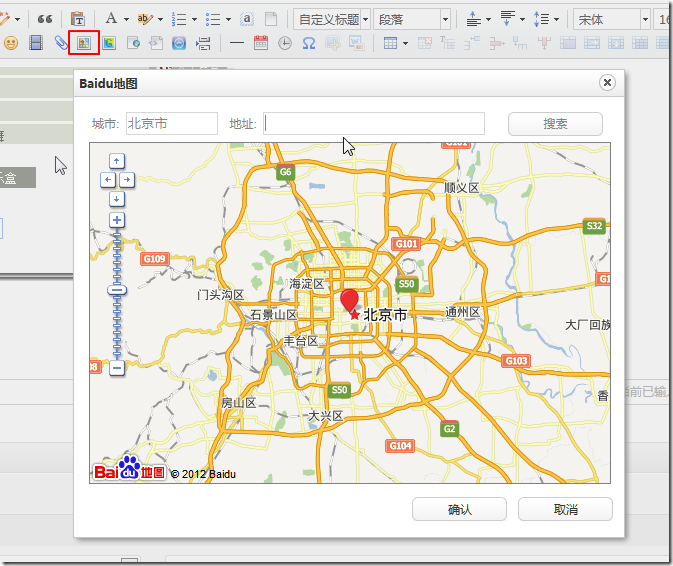Open the line height spacing dropdown
673x566 pixels.
pyautogui.click(x=556, y=20)
